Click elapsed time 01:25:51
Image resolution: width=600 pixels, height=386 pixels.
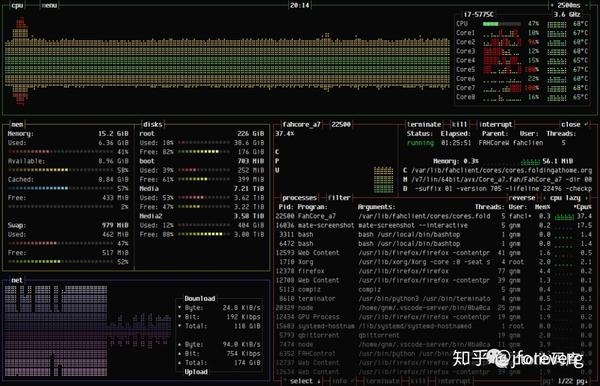(x=456, y=143)
